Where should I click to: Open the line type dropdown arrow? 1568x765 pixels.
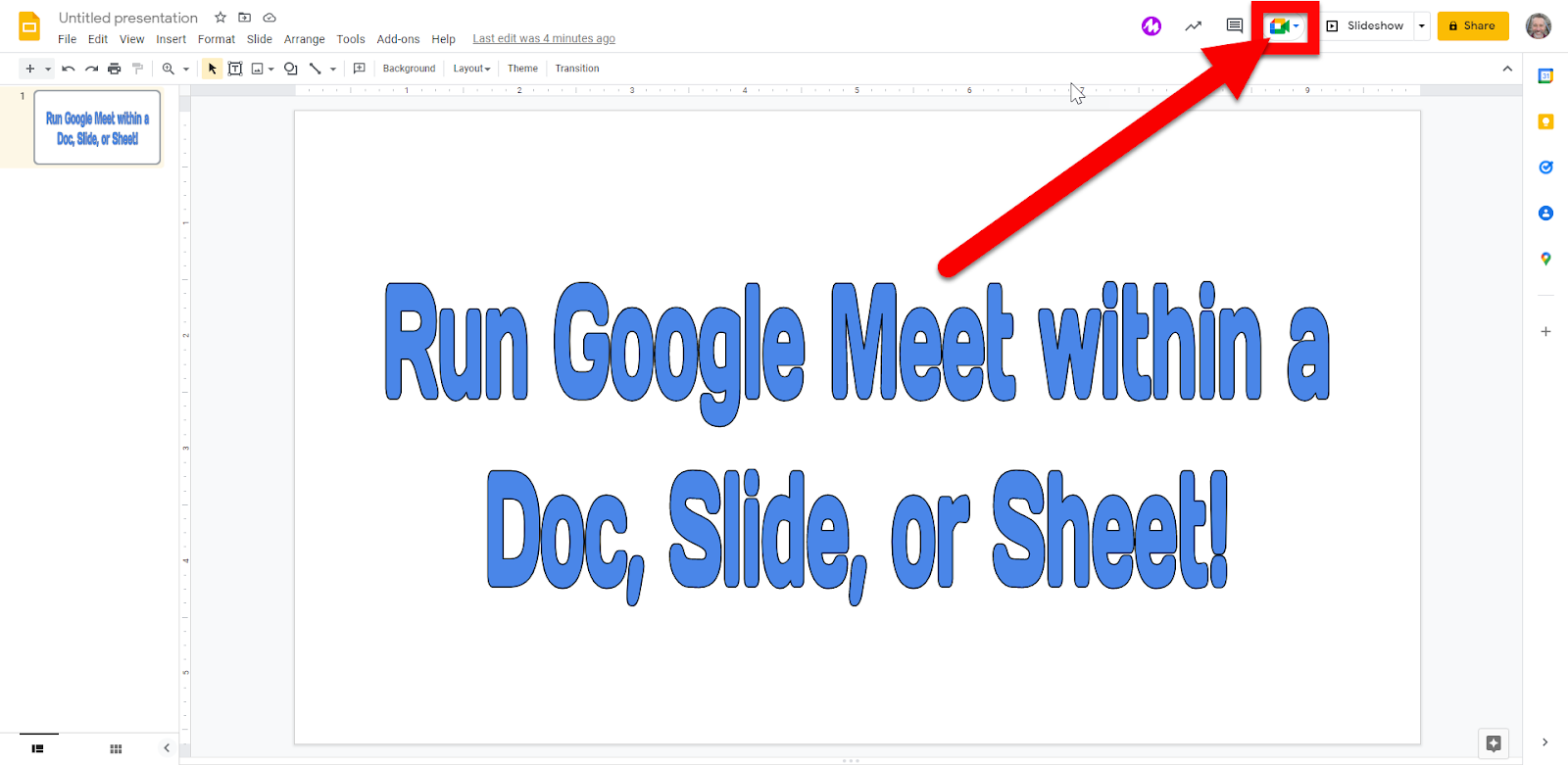point(333,69)
